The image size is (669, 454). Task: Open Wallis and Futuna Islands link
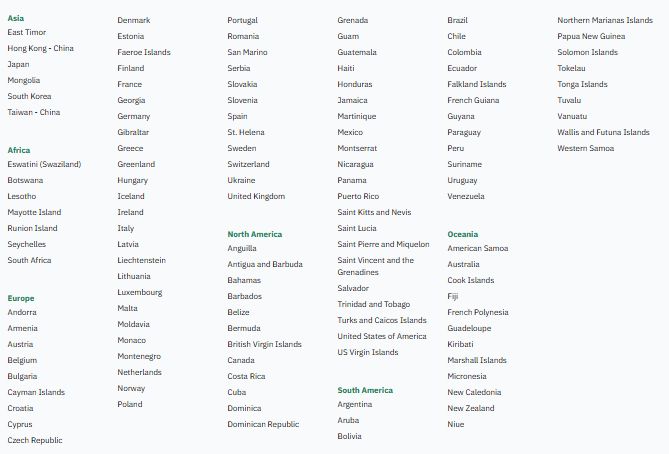603,132
